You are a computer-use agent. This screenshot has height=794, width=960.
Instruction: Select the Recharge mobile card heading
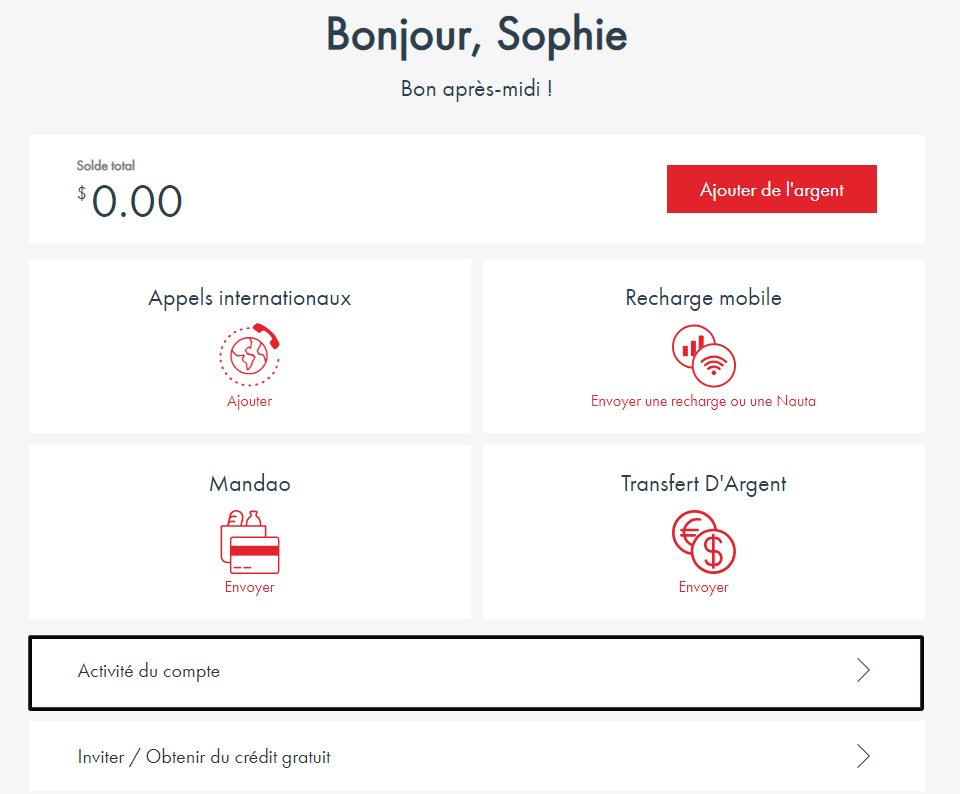click(703, 298)
